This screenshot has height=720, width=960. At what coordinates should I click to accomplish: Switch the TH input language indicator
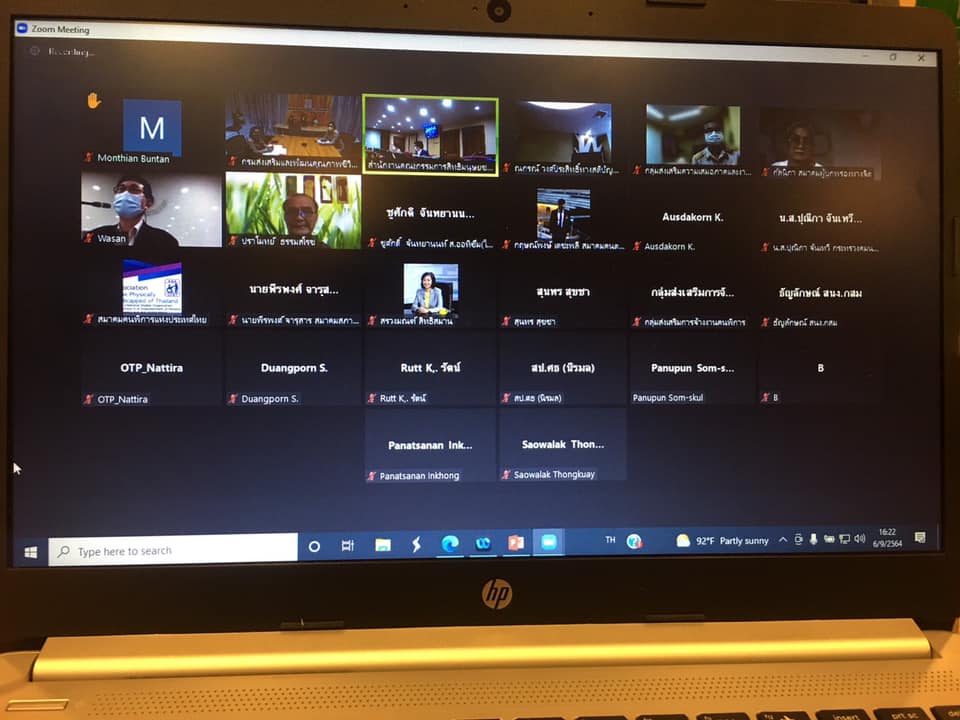point(610,540)
